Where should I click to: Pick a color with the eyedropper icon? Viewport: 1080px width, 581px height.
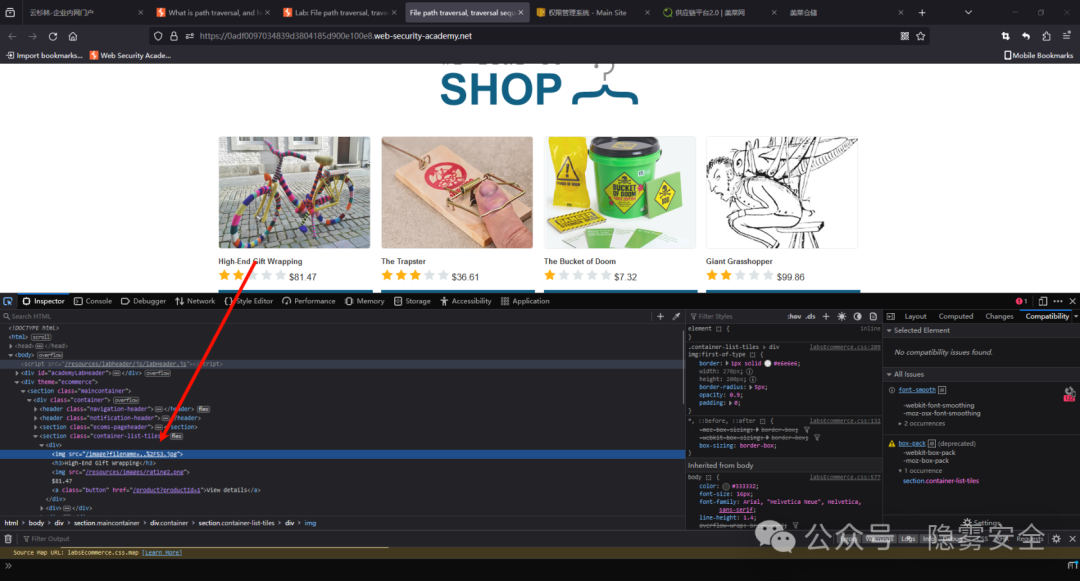(x=676, y=317)
